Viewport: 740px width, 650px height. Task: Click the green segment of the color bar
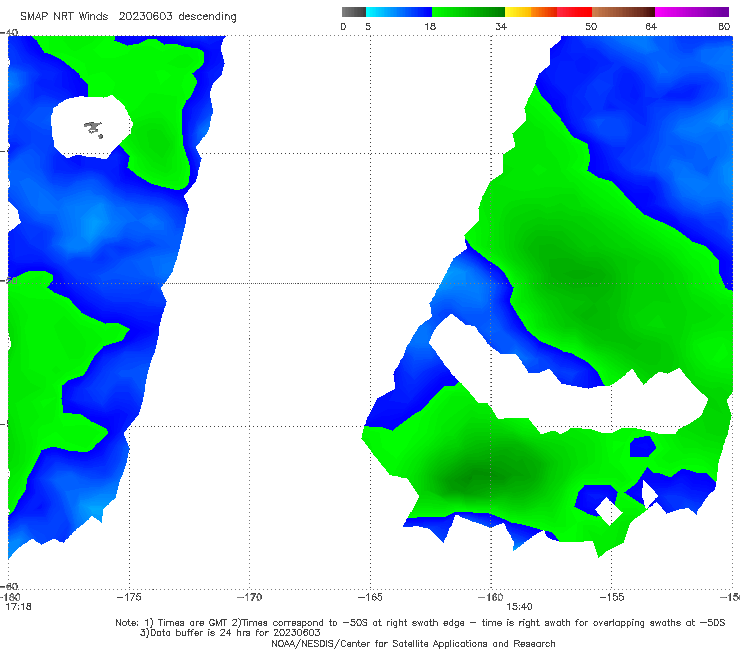(x=468, y=12)
